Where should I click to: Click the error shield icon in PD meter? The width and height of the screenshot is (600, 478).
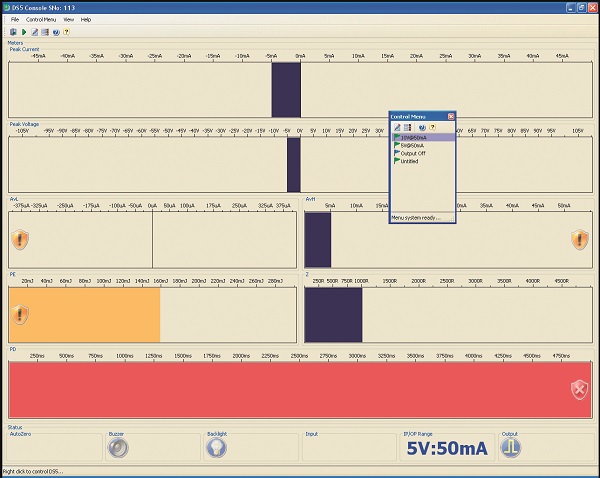[579, 388]
